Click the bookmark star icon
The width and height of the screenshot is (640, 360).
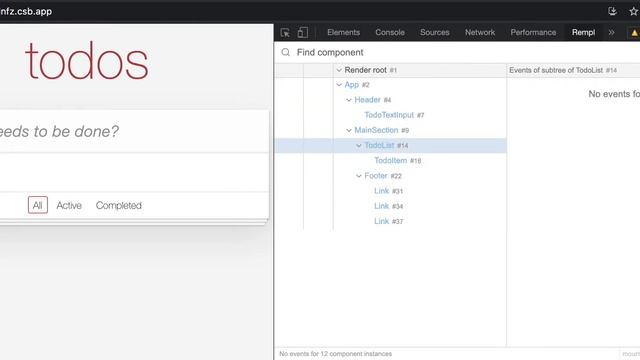point(633,11)
